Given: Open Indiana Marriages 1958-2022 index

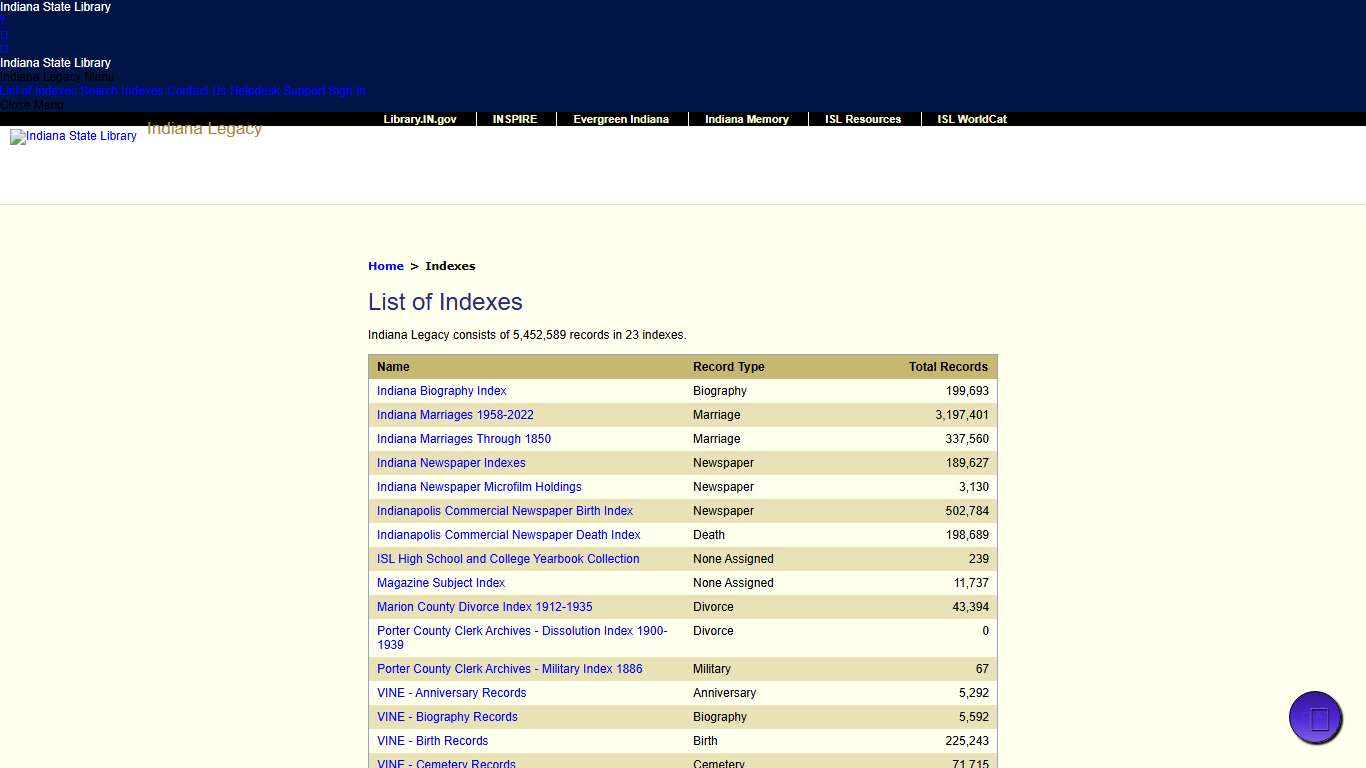Looking at the screenshot, I should [455, 415].
